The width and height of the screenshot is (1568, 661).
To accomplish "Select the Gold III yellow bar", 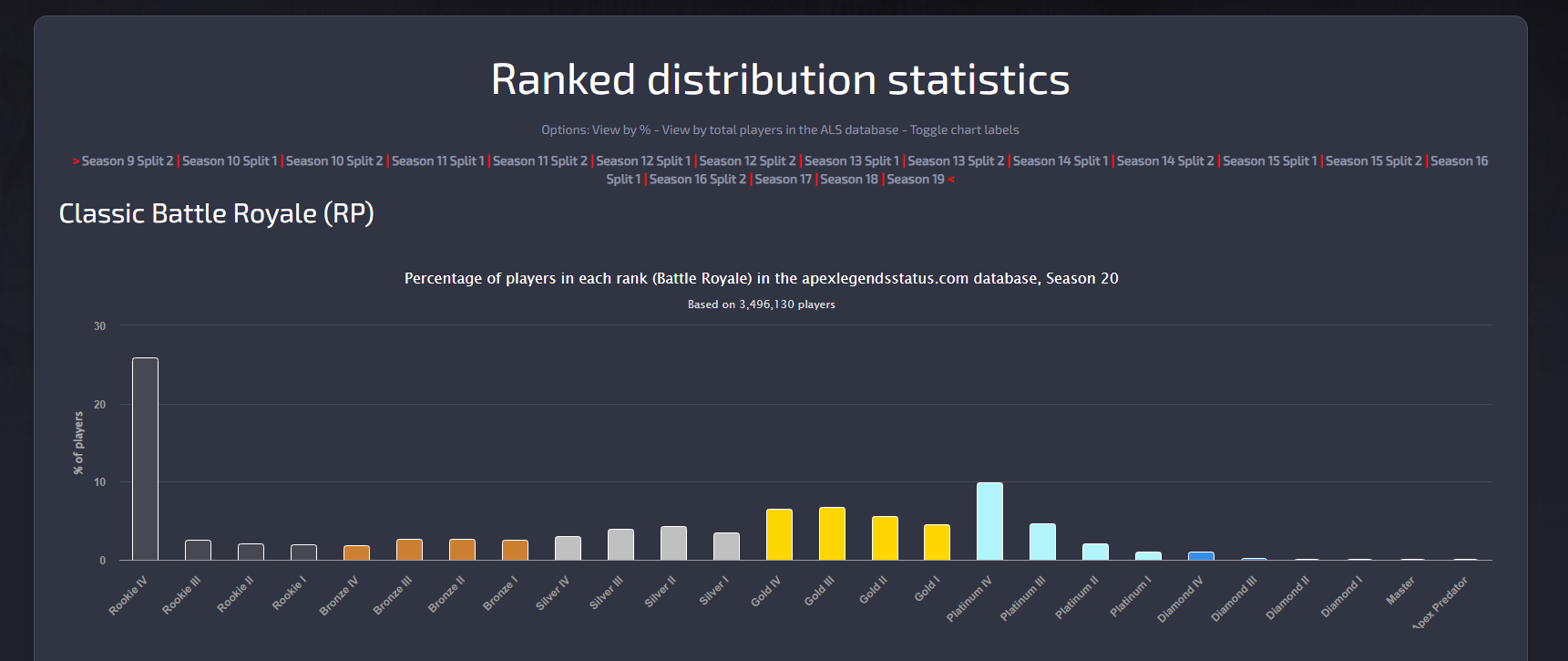I will [x=832, y=534].
